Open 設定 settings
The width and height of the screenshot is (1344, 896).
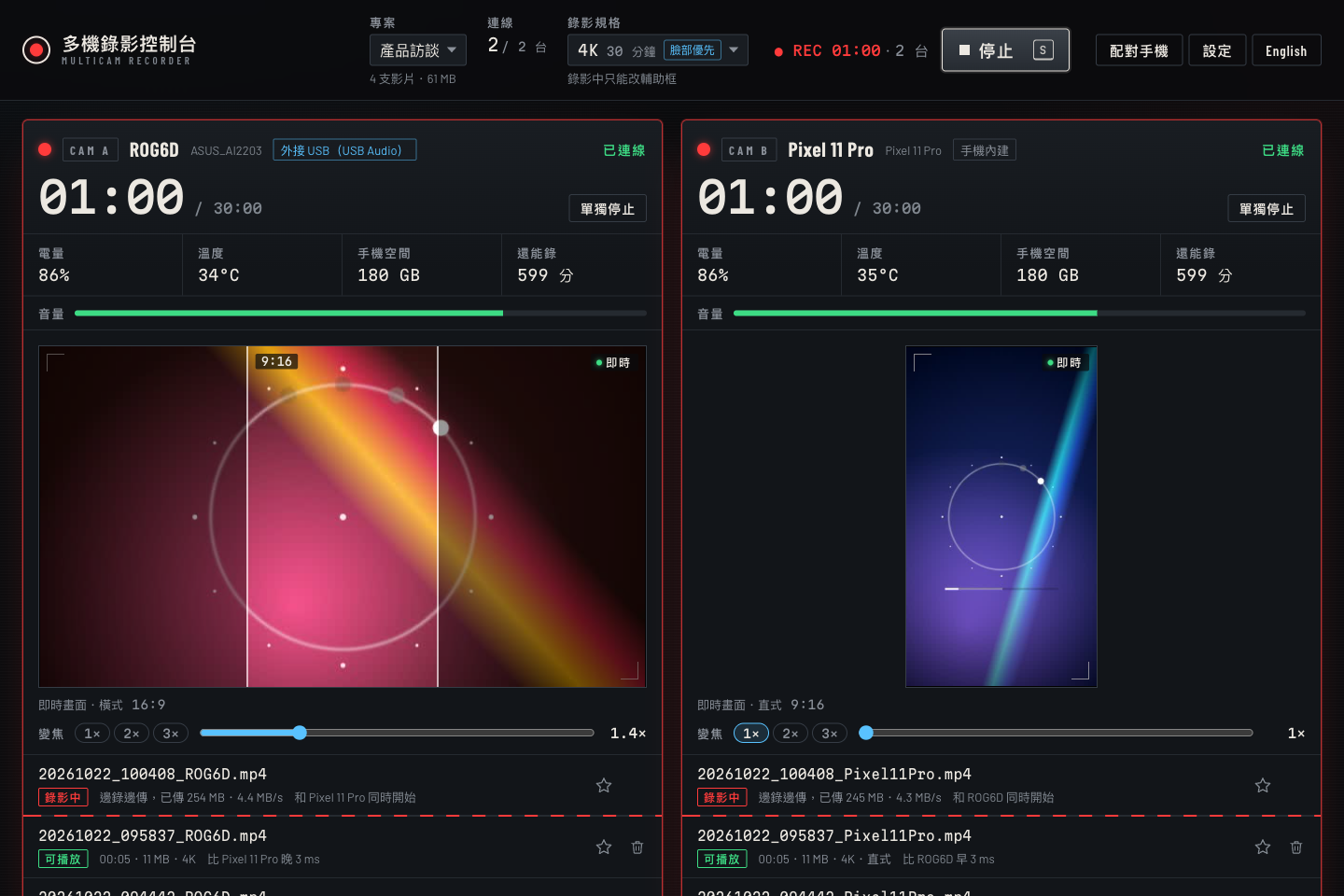(1217, 50)
